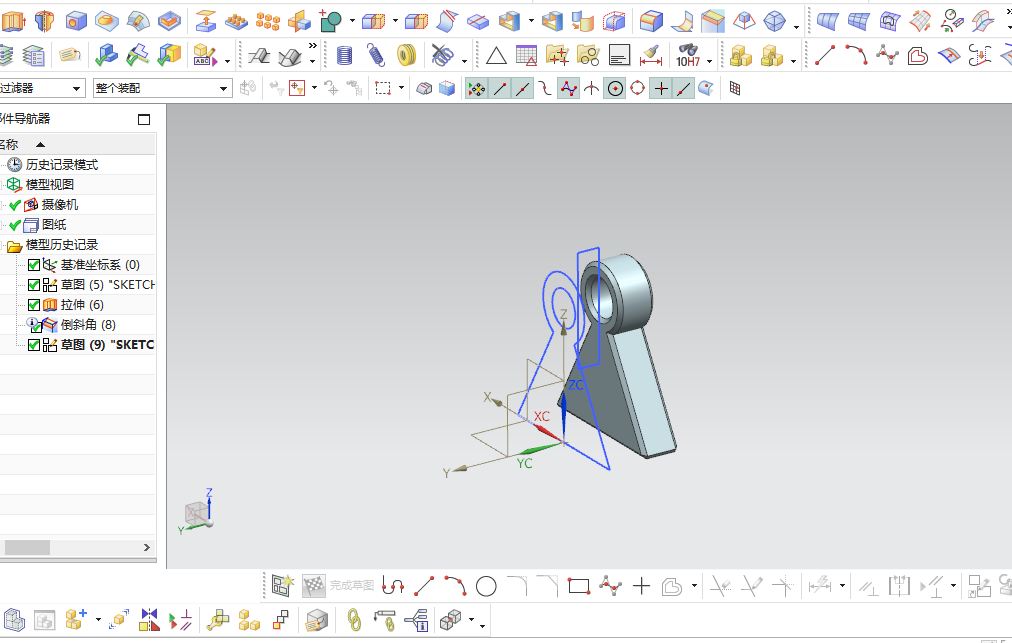Select the Circle tool in sketch toolbar
The height and width of the screenshot is (643, 1012).
pyautogui.click(x=486, y=586)
